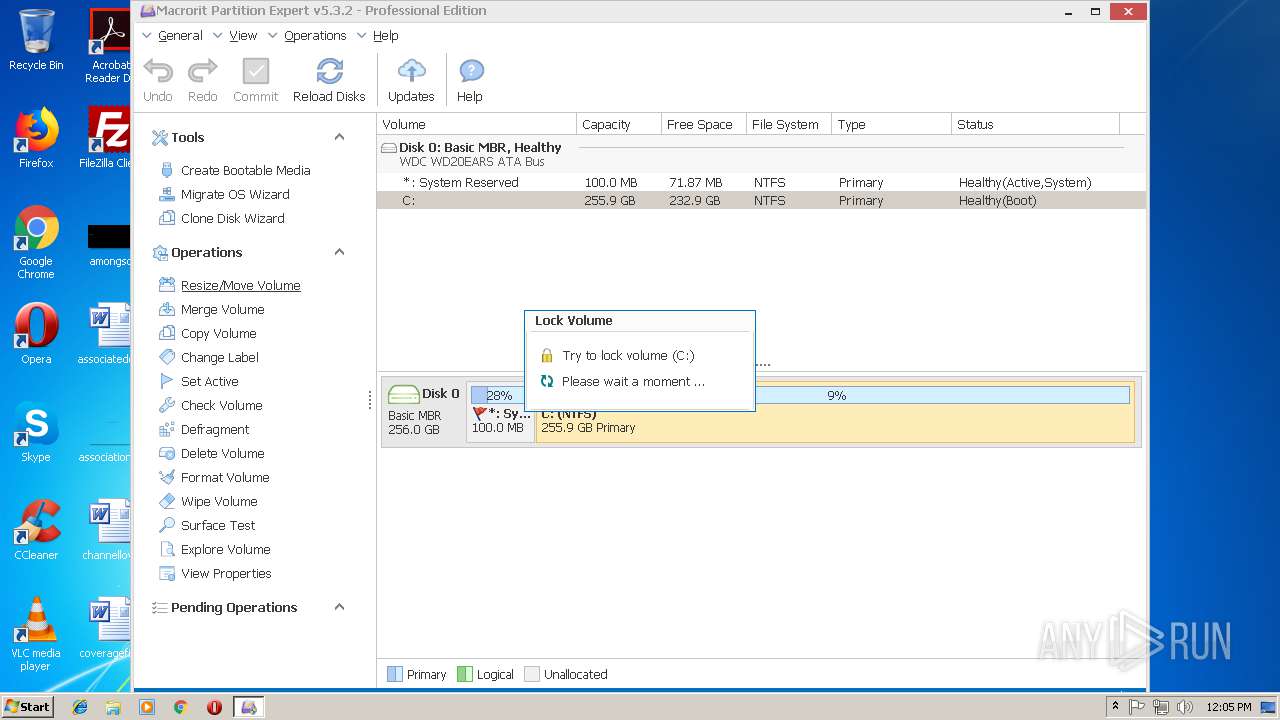Click the Change Label tag icon
Viewport: 1280px width, 720px height.
[x=167, y=357]
